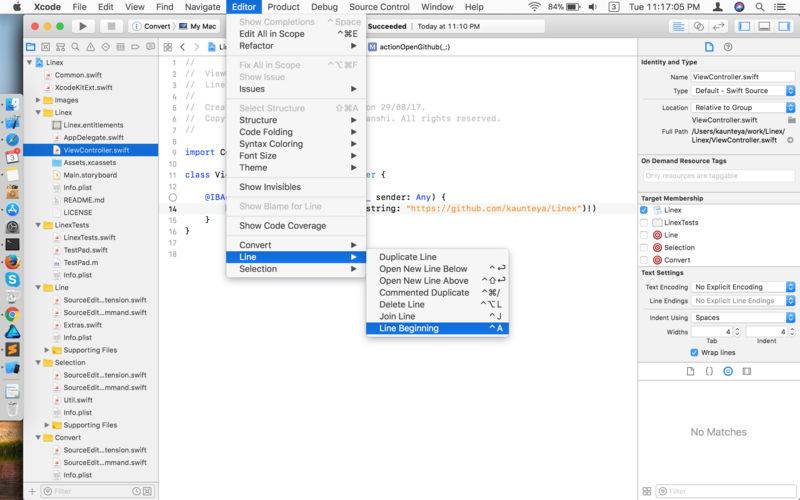Click the Convert scheme selector in toolbar
Screen dimensions: 800x500
(152, 27)
